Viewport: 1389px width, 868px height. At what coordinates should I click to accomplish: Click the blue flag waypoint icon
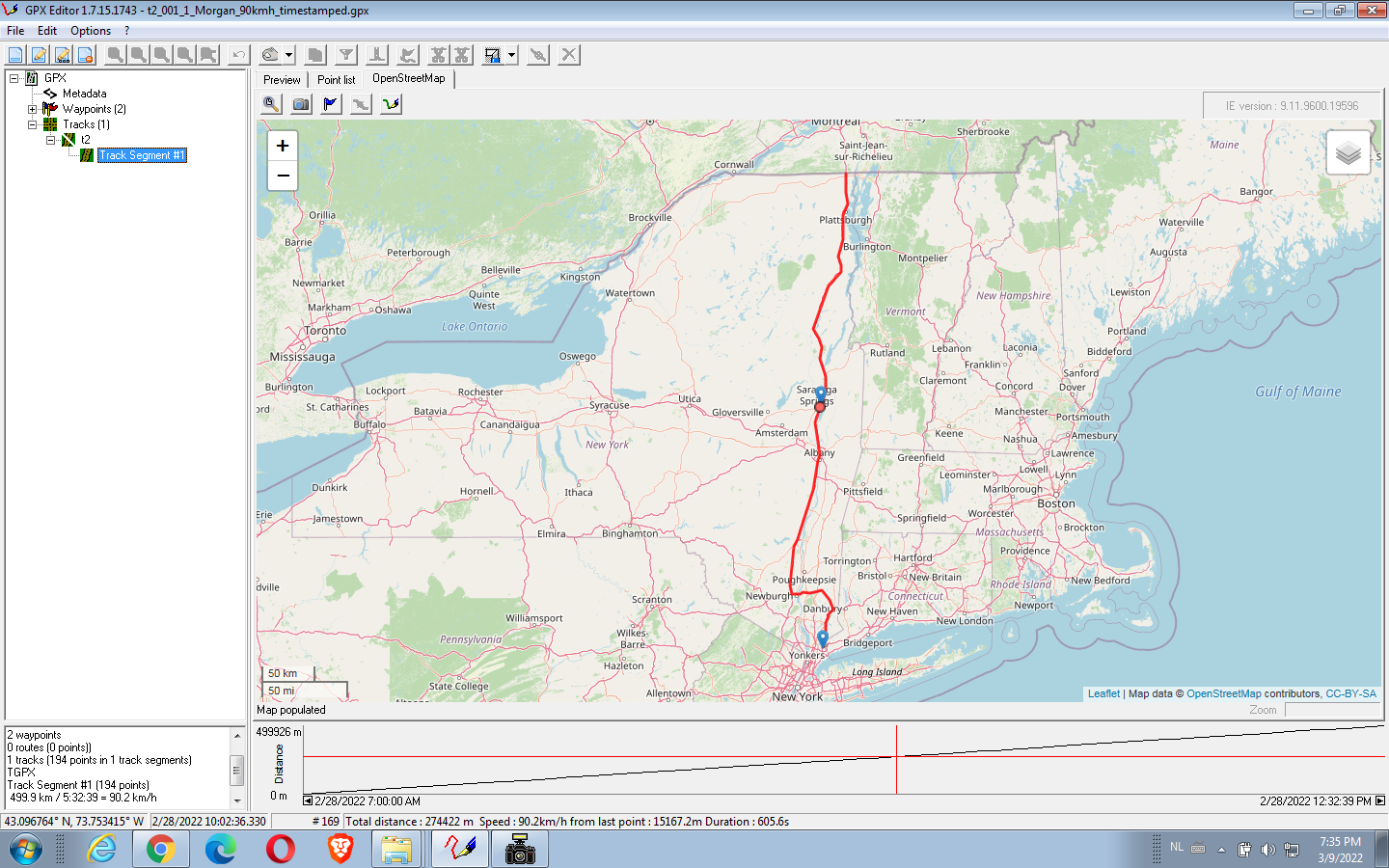(x=331, y=104)
